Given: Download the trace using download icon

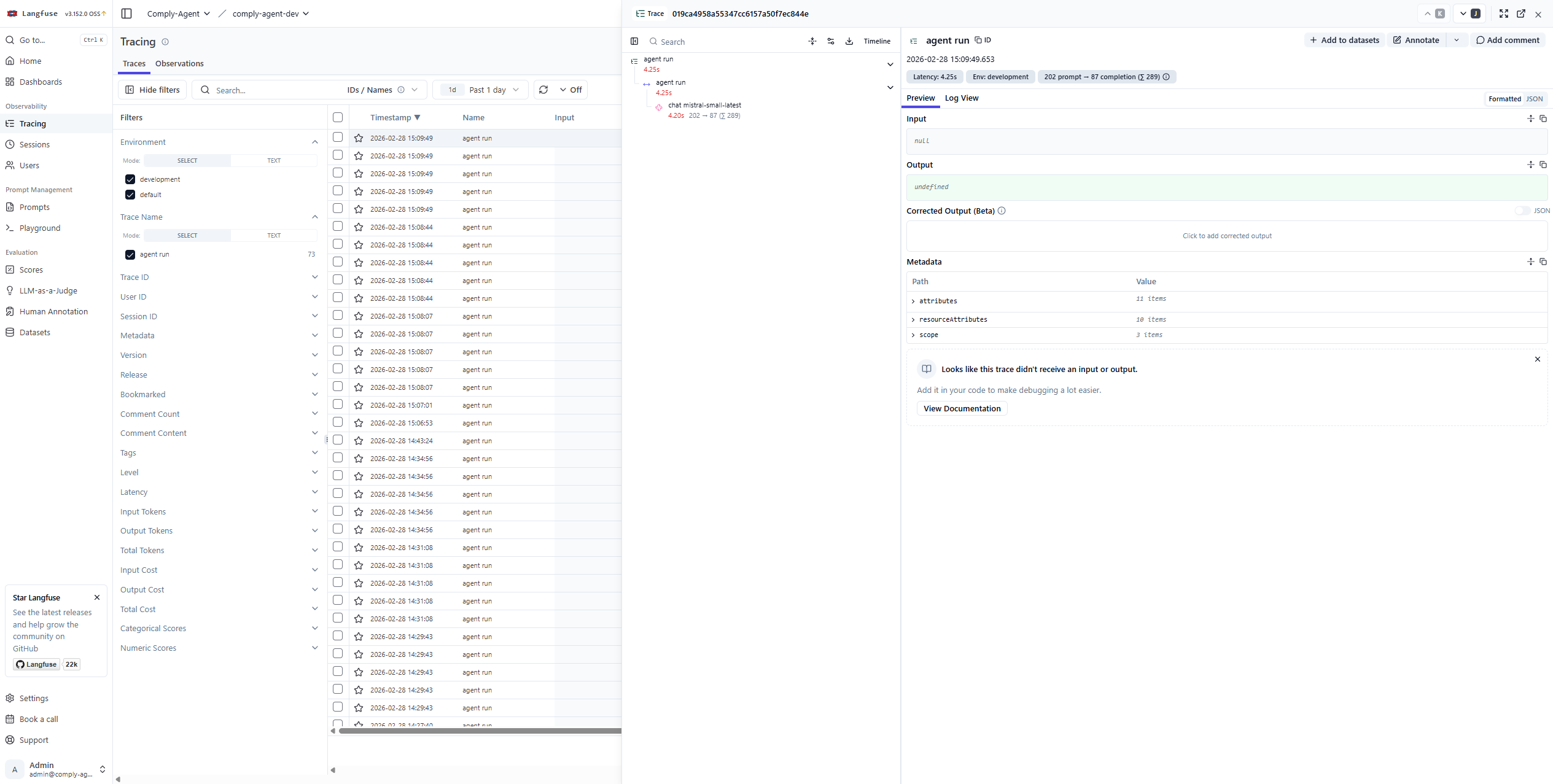Looking at the screenshot, I should pyautogui.click(x=849, y=41).
